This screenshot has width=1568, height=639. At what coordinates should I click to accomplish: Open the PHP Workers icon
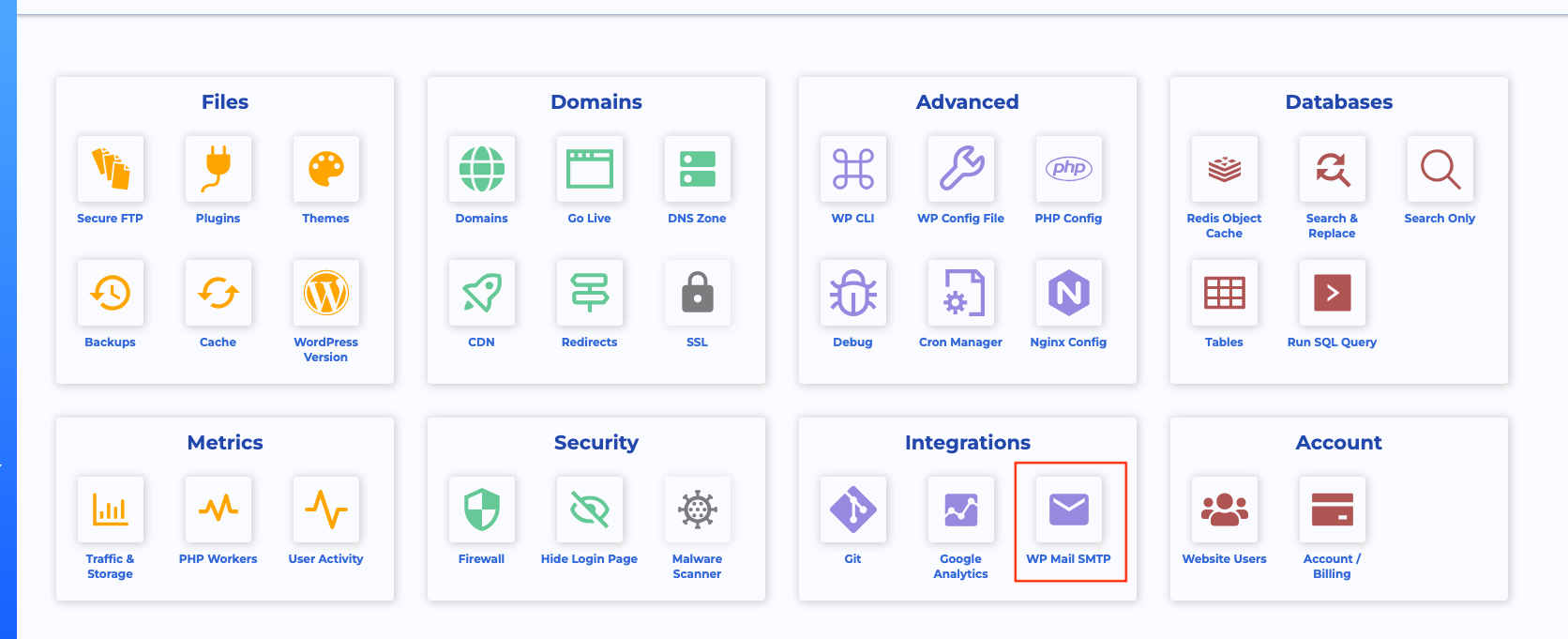(219, 510)
